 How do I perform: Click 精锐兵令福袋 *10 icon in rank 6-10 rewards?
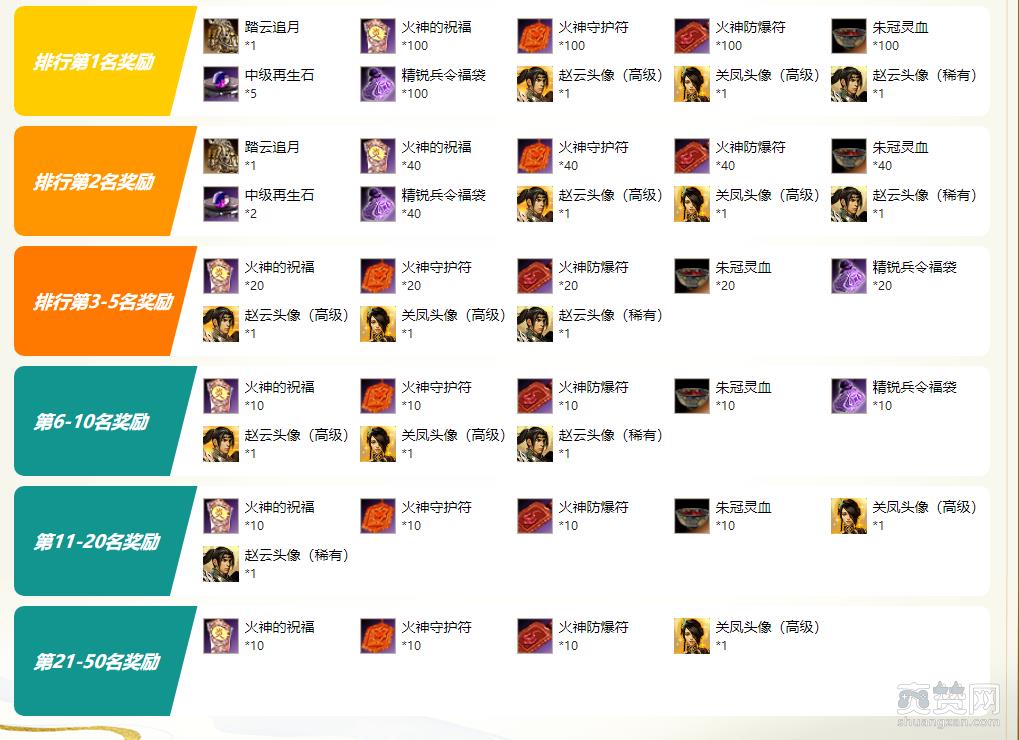click(x=849, y=396)
